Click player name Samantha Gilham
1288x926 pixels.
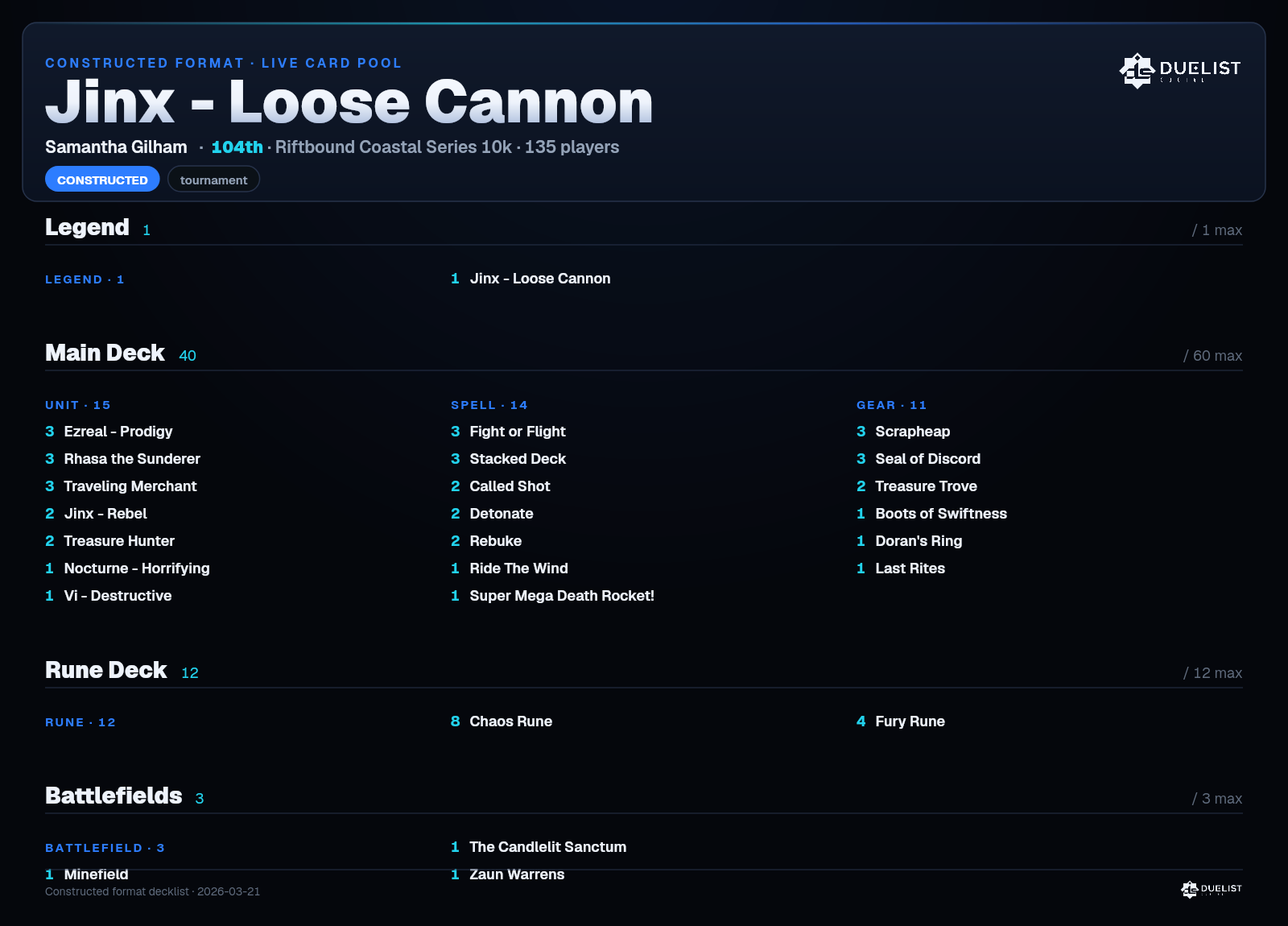point(116,147)
